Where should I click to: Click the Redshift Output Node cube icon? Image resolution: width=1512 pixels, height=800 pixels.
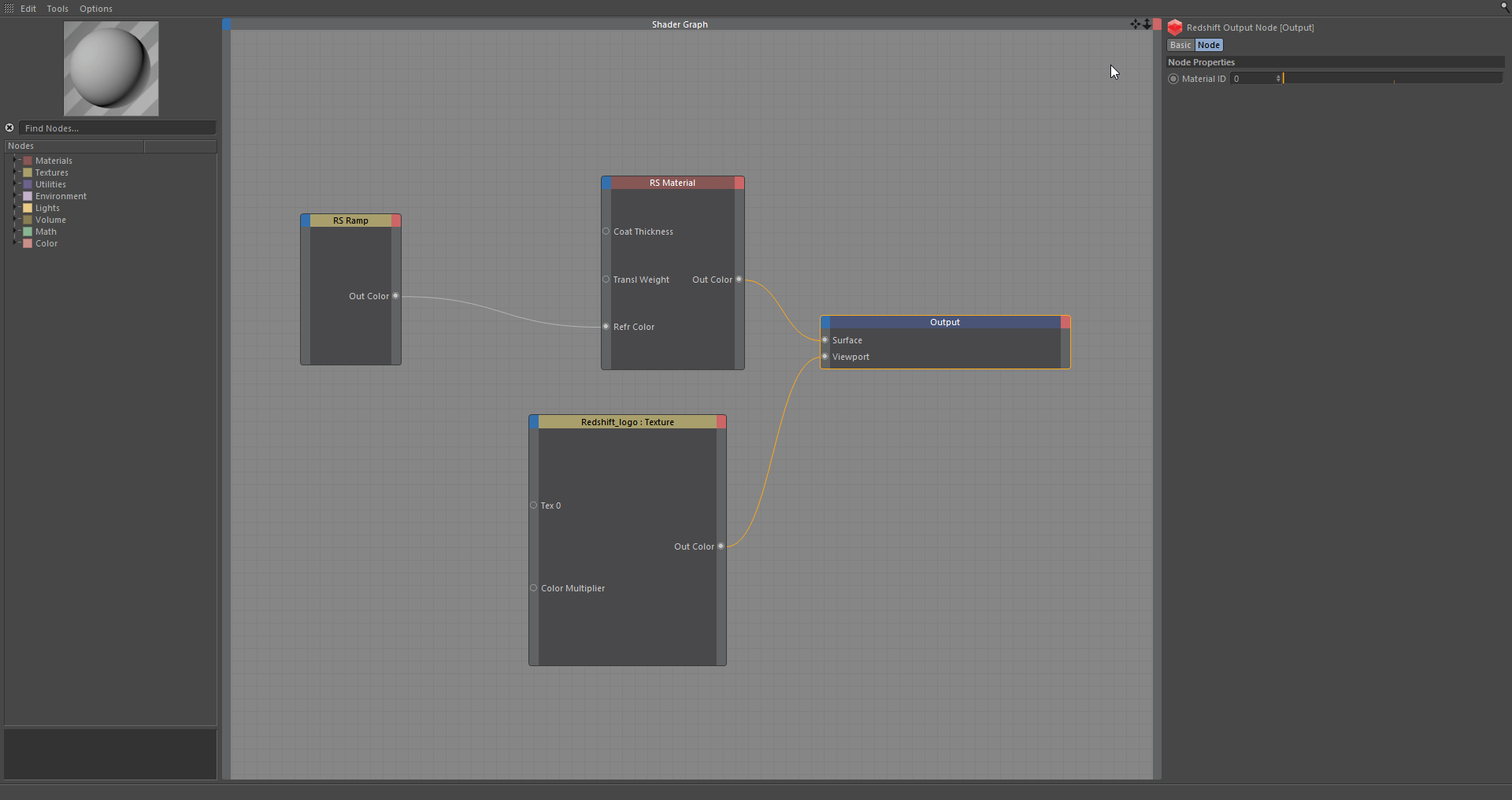tap(1175, 28)
